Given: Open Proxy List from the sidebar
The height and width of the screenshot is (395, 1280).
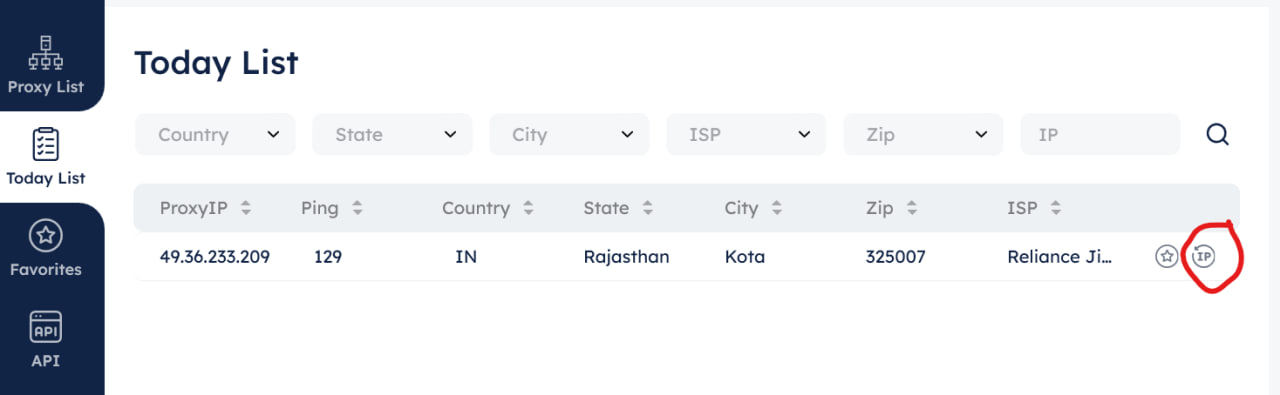Looking at the screenshot, I should coord(46,64).
